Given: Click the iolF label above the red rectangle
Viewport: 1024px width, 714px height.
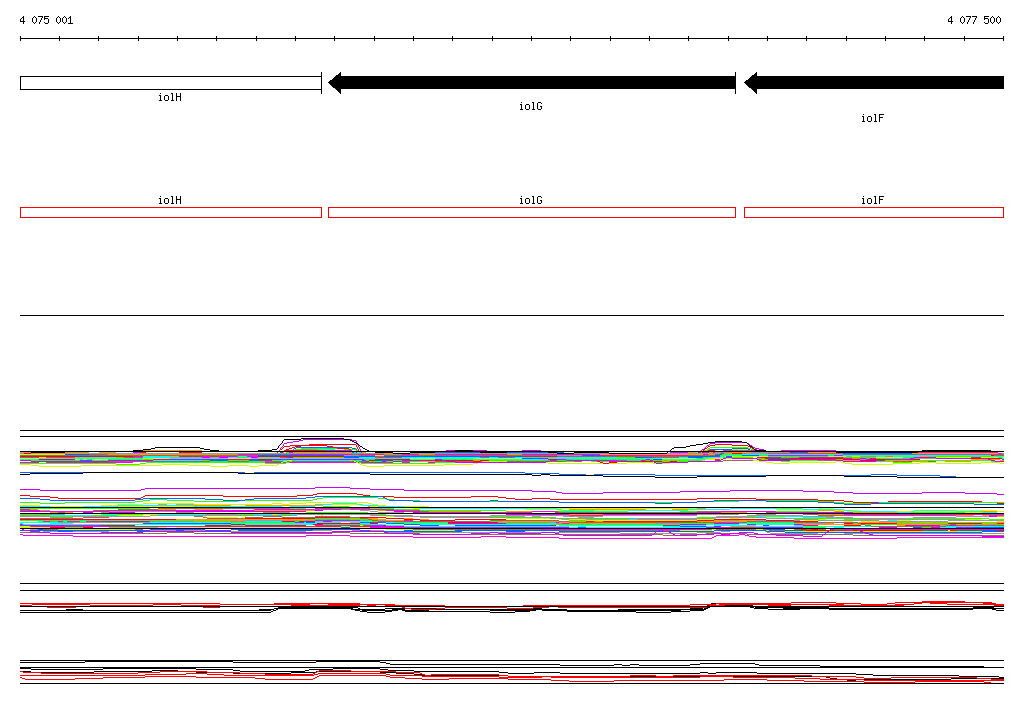Looking at the screenshot, I should click(872, 201).
